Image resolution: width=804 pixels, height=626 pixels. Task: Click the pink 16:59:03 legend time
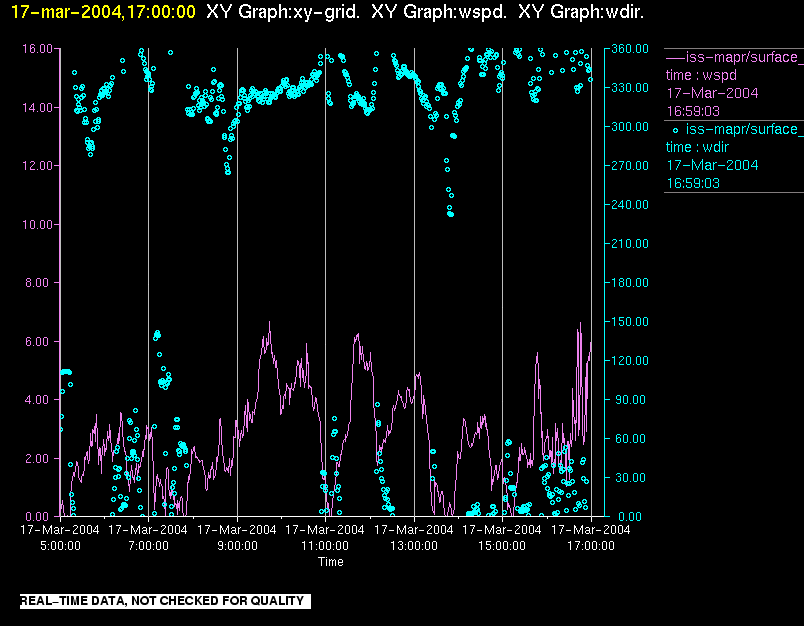(693, 111)
